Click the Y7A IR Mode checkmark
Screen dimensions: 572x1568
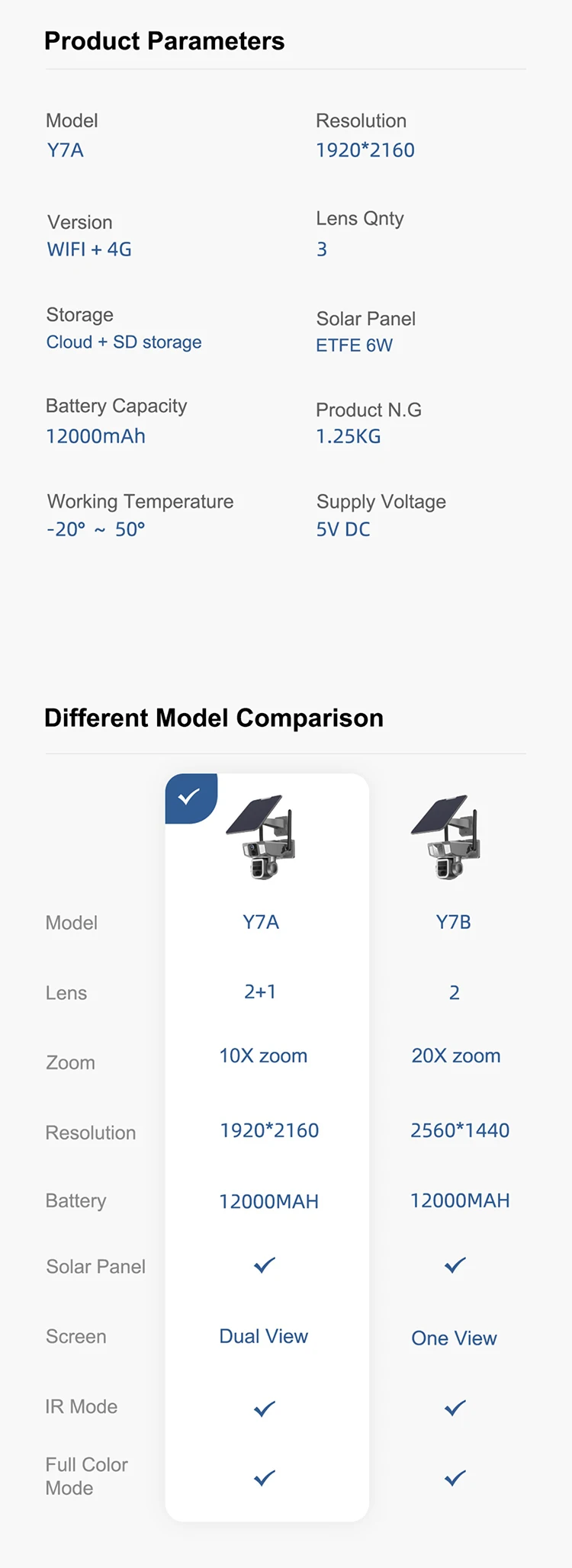(x=265, y=1409)
